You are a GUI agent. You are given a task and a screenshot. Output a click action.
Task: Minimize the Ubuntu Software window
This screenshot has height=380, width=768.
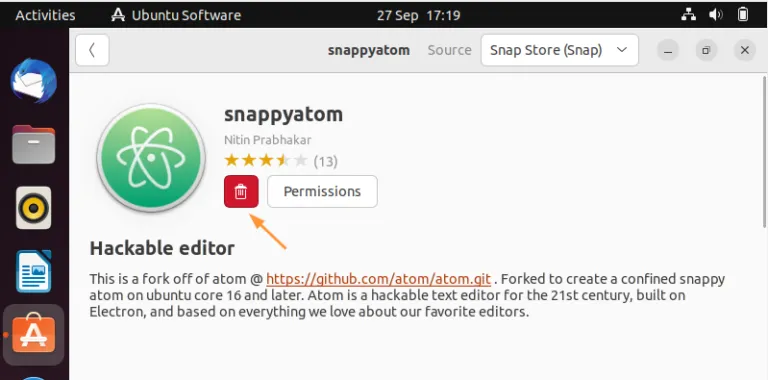point(668,50)
